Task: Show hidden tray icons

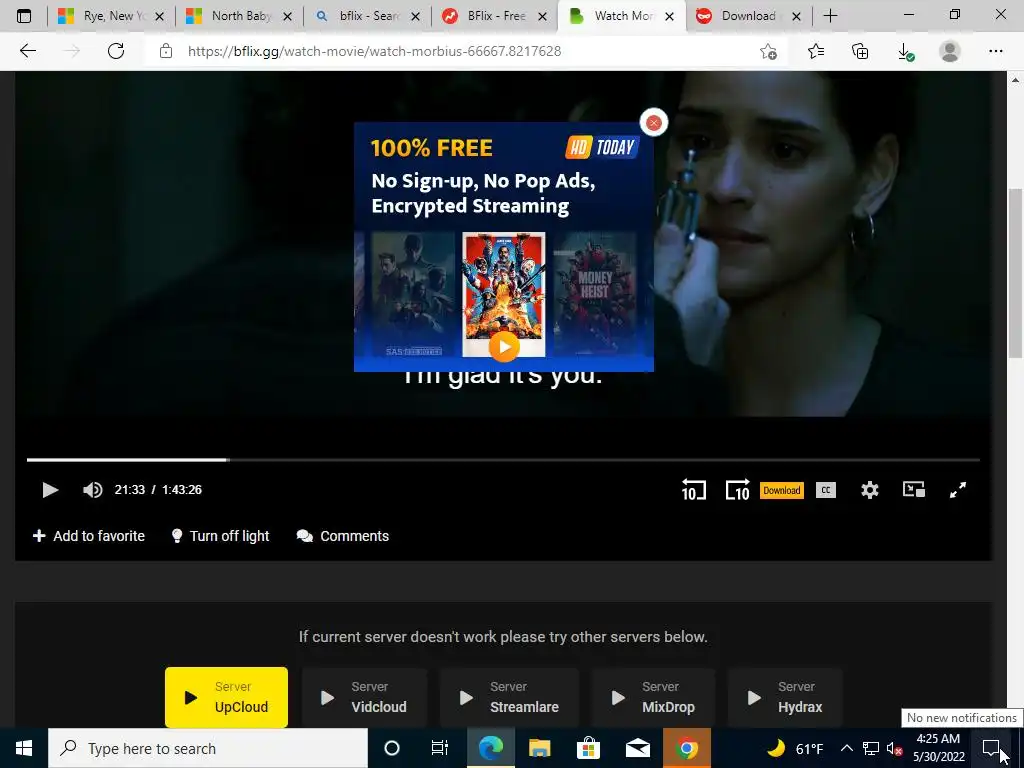Action: [x=846, y=748]
